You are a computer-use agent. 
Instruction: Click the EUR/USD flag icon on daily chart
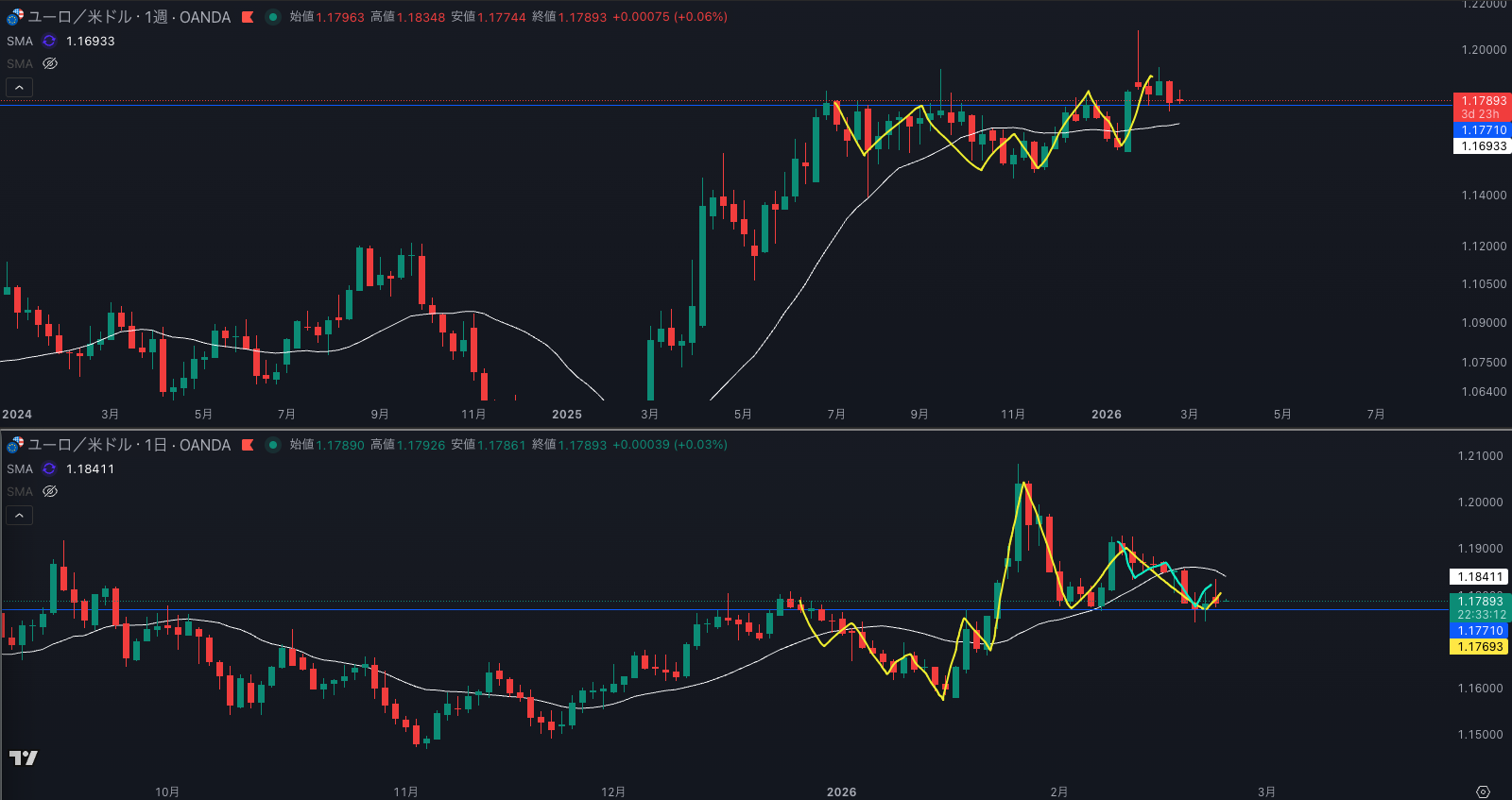coord(15,445)
